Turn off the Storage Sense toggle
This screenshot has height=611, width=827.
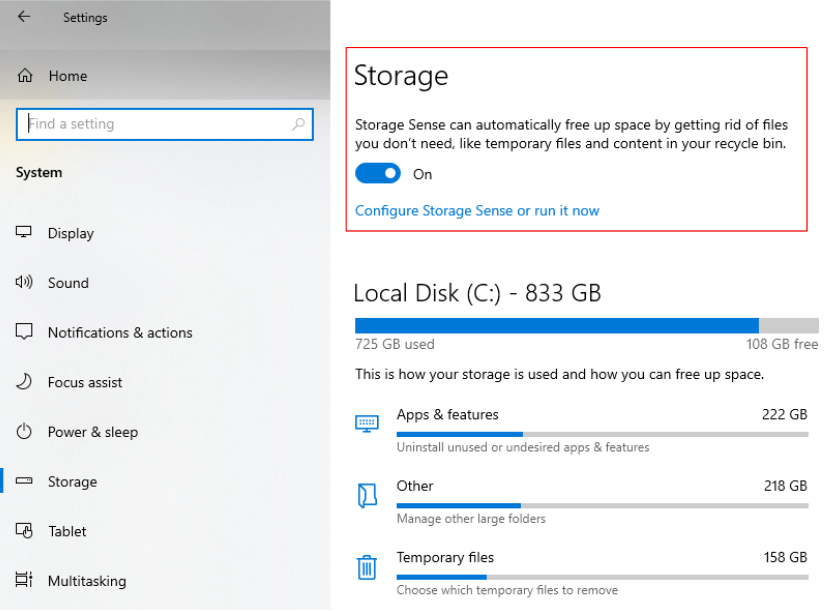[x=378, y=174]
